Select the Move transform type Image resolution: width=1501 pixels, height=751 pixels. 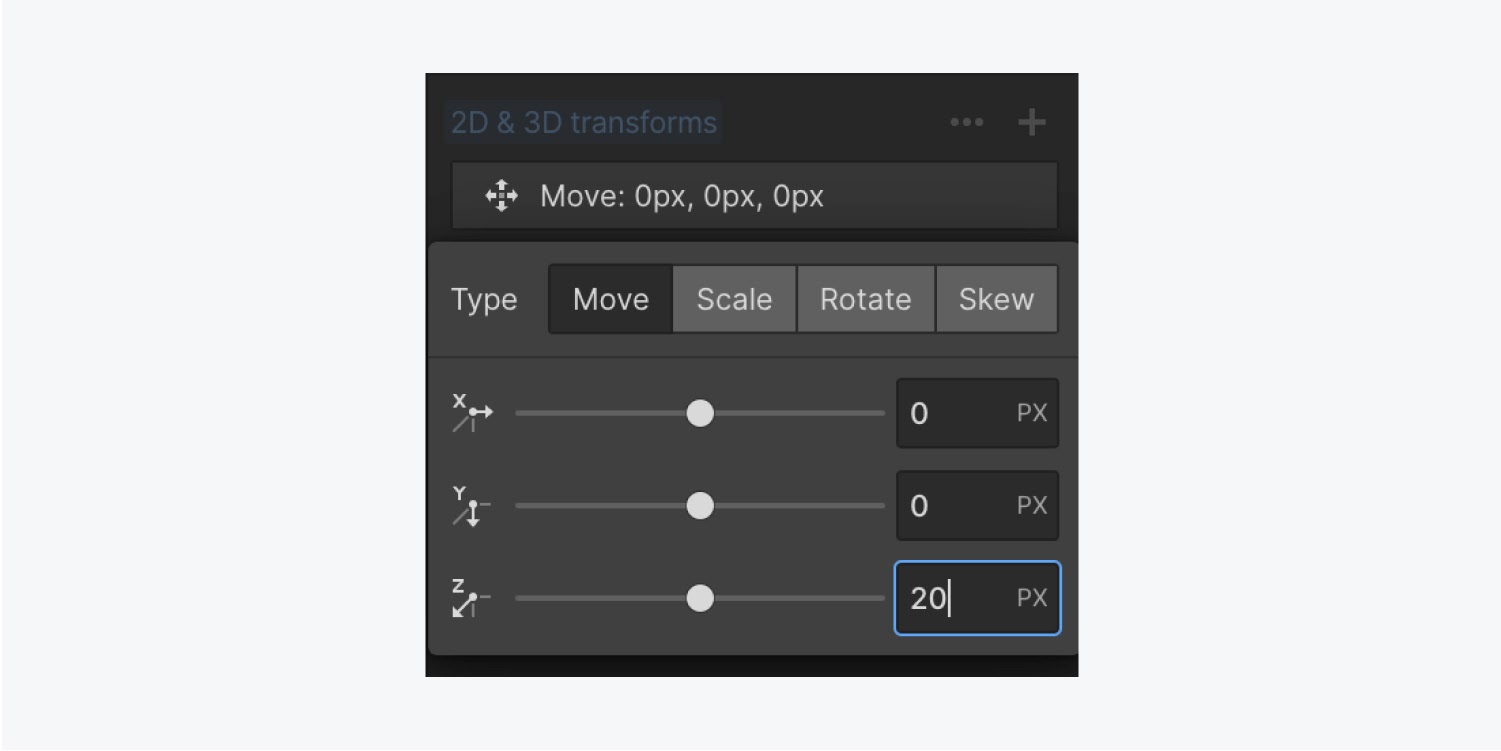point(611,299)
